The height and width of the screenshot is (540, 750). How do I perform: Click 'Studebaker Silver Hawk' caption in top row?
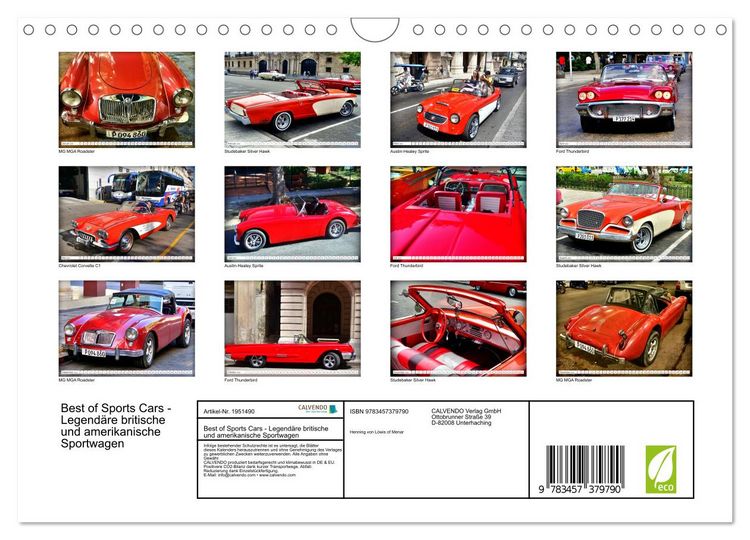click(247, 151)
